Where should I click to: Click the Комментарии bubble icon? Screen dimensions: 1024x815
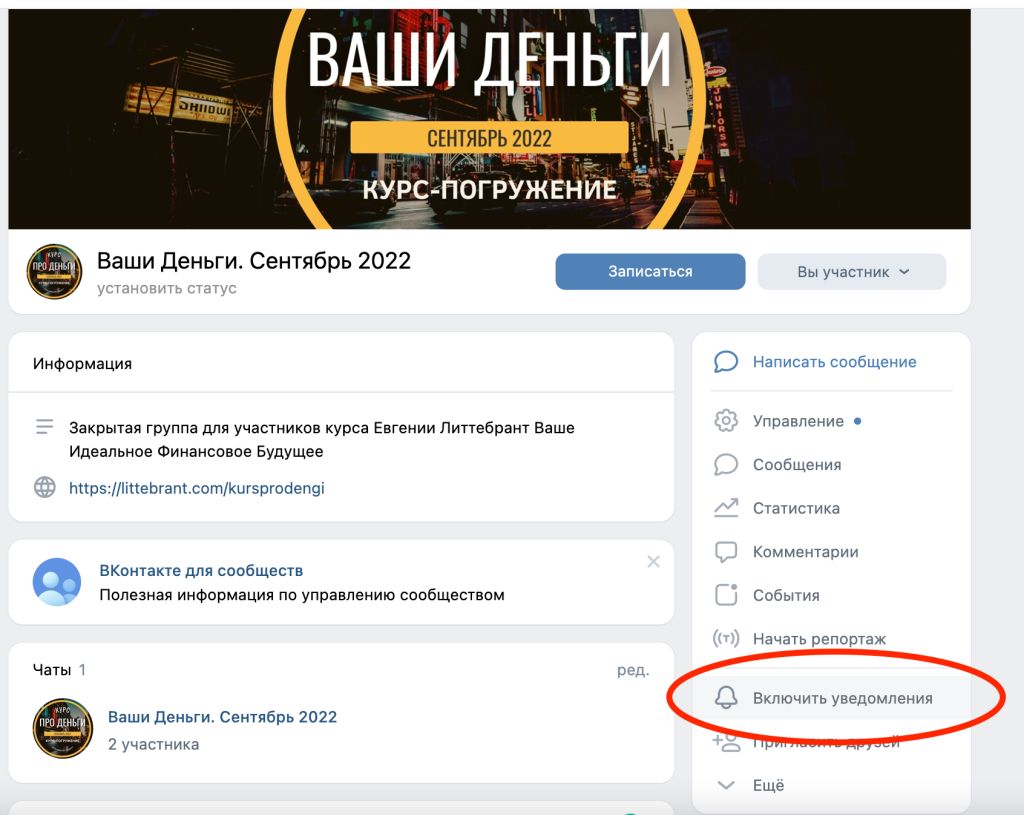coord(726,552)
